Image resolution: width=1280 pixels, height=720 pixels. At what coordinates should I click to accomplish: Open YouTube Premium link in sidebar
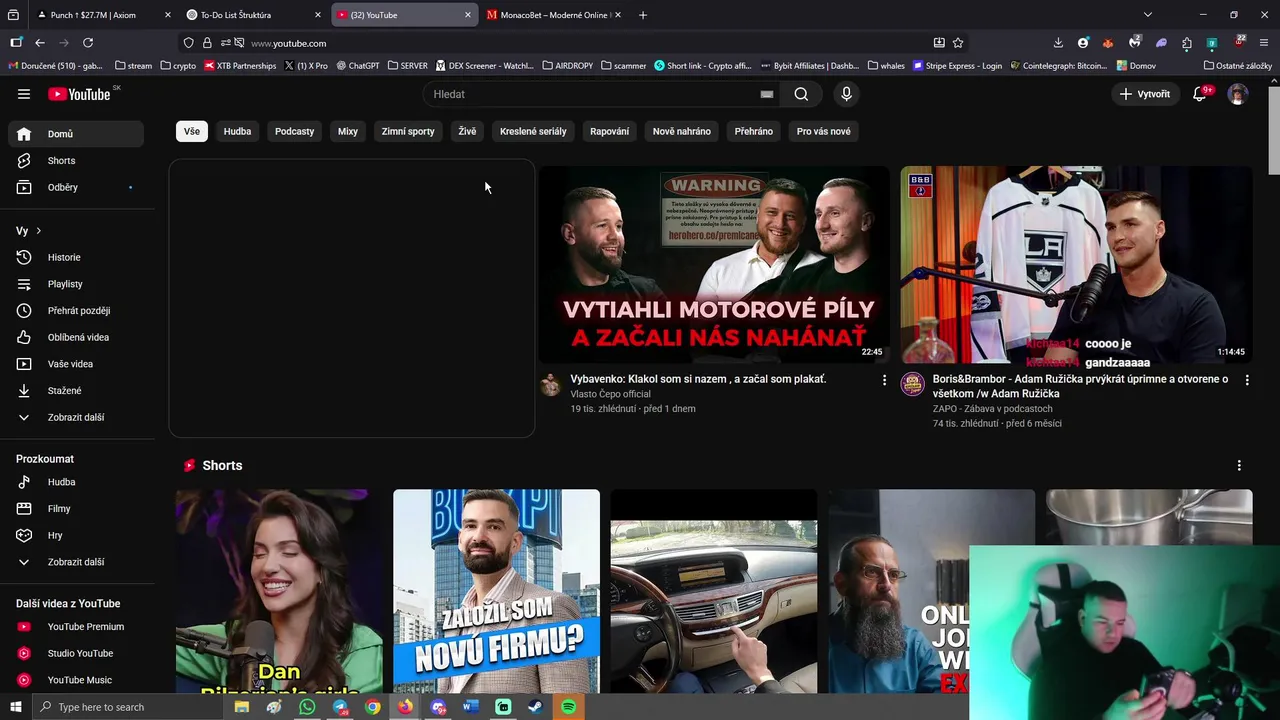[x=75, y=626]
